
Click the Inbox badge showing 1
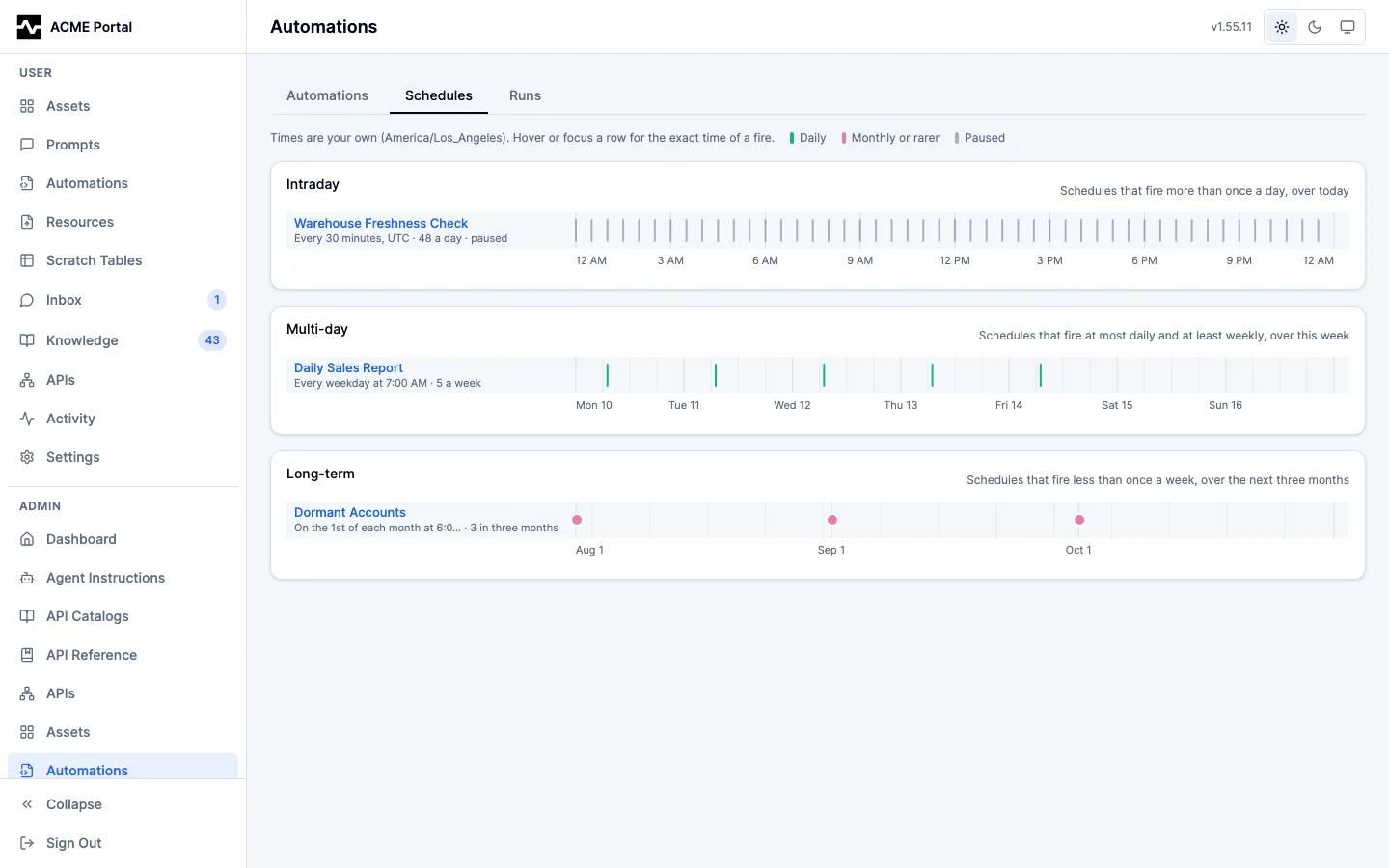pyautogui.click(x=217, y=300)
